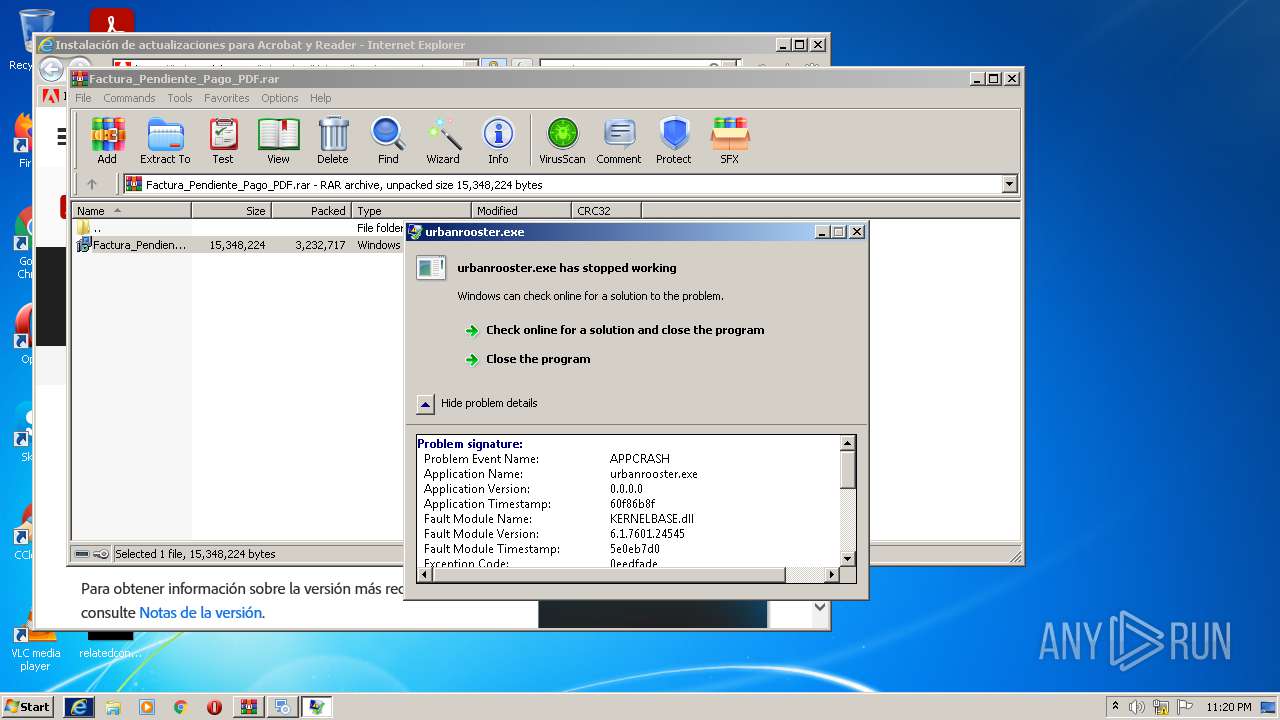The width and height of the screenshot is (1280, 720).
Task: Switch to WinRAR taskbar button
Action: click(249, 707)
